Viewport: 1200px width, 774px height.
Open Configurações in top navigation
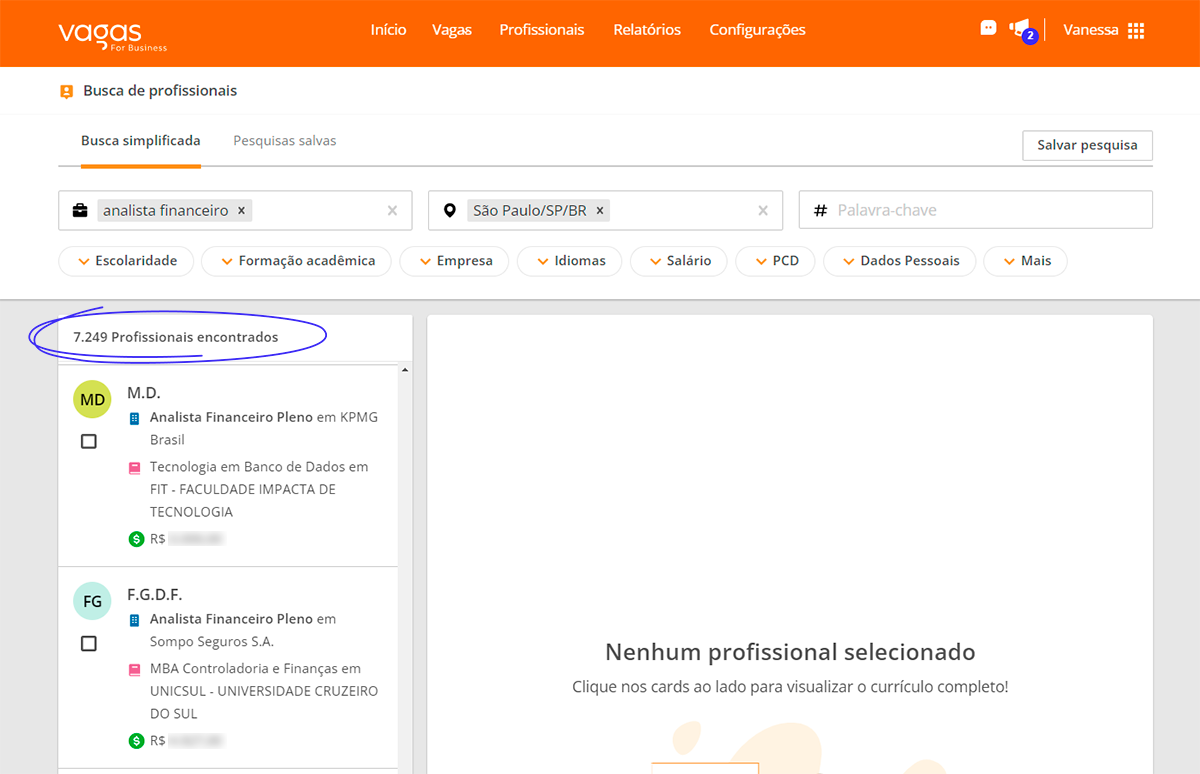(757, 30)
